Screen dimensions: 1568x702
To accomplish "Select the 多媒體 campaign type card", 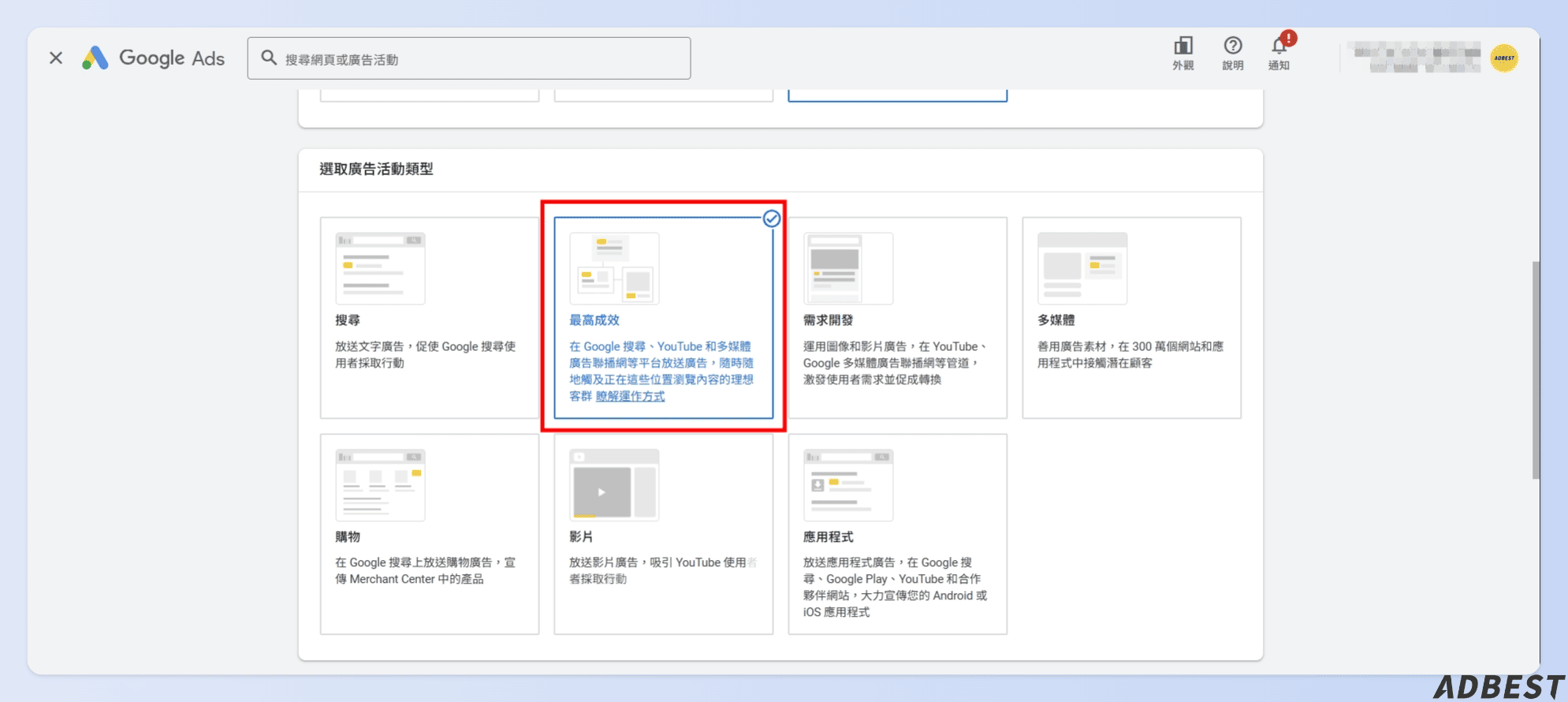I will (1132, 318).
